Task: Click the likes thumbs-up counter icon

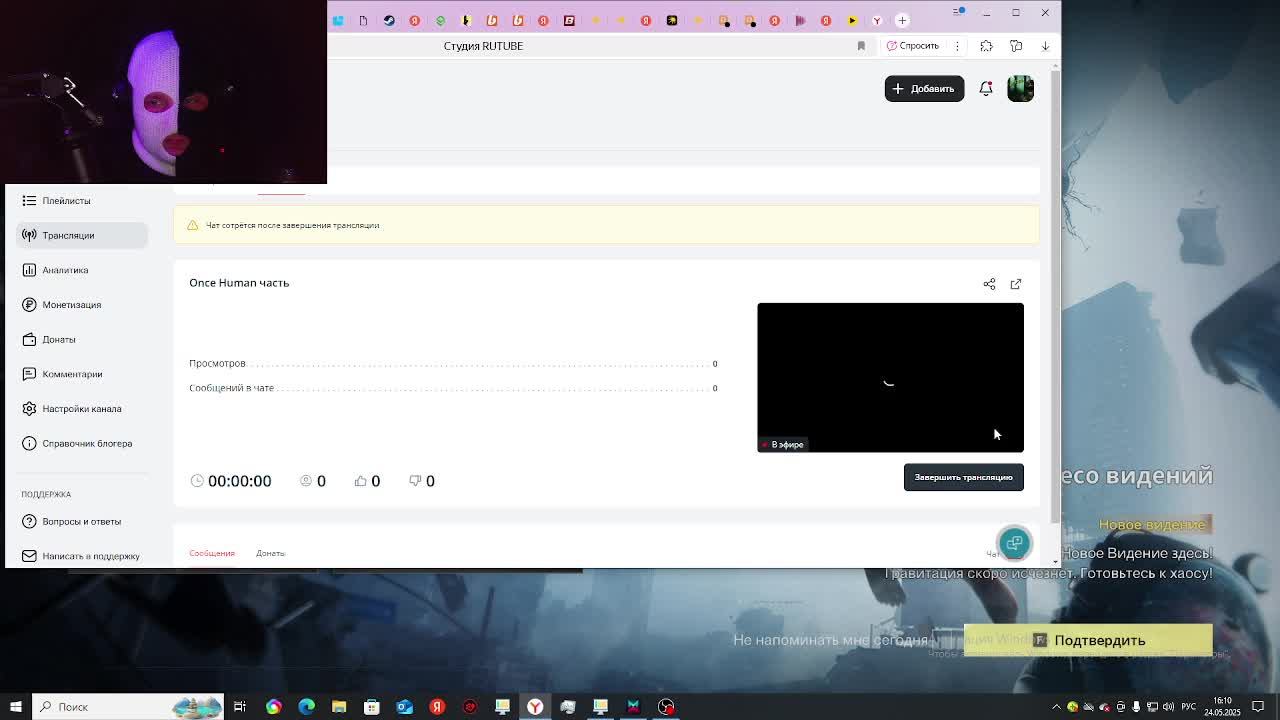Action: click(360, 481)
